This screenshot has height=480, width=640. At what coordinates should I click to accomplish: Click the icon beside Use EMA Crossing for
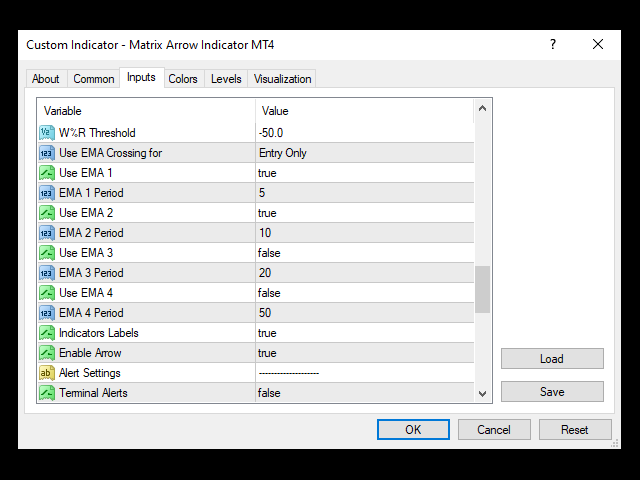click(47, 153)
